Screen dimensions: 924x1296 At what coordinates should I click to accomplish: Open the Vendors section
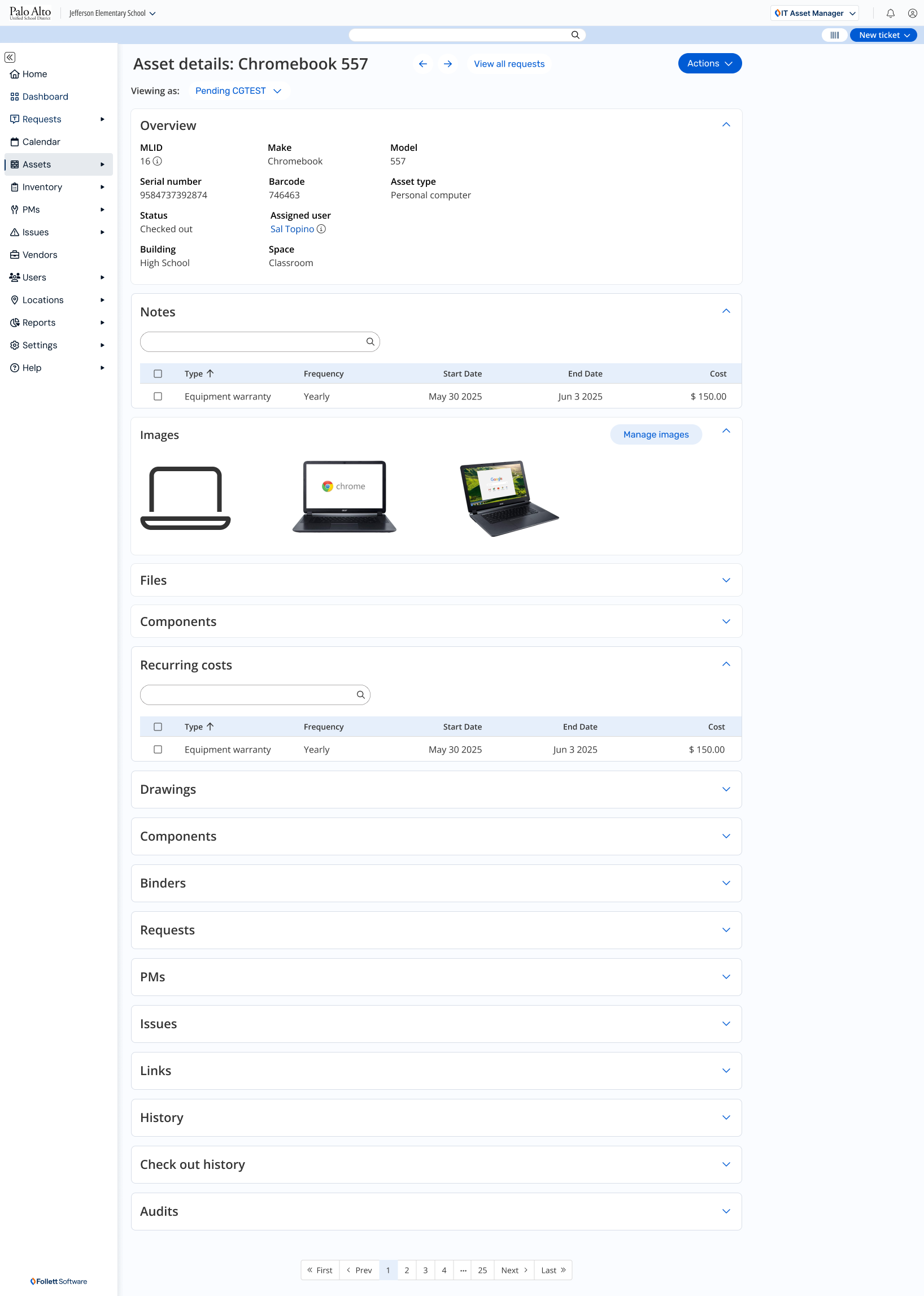[x=40, y=254]
